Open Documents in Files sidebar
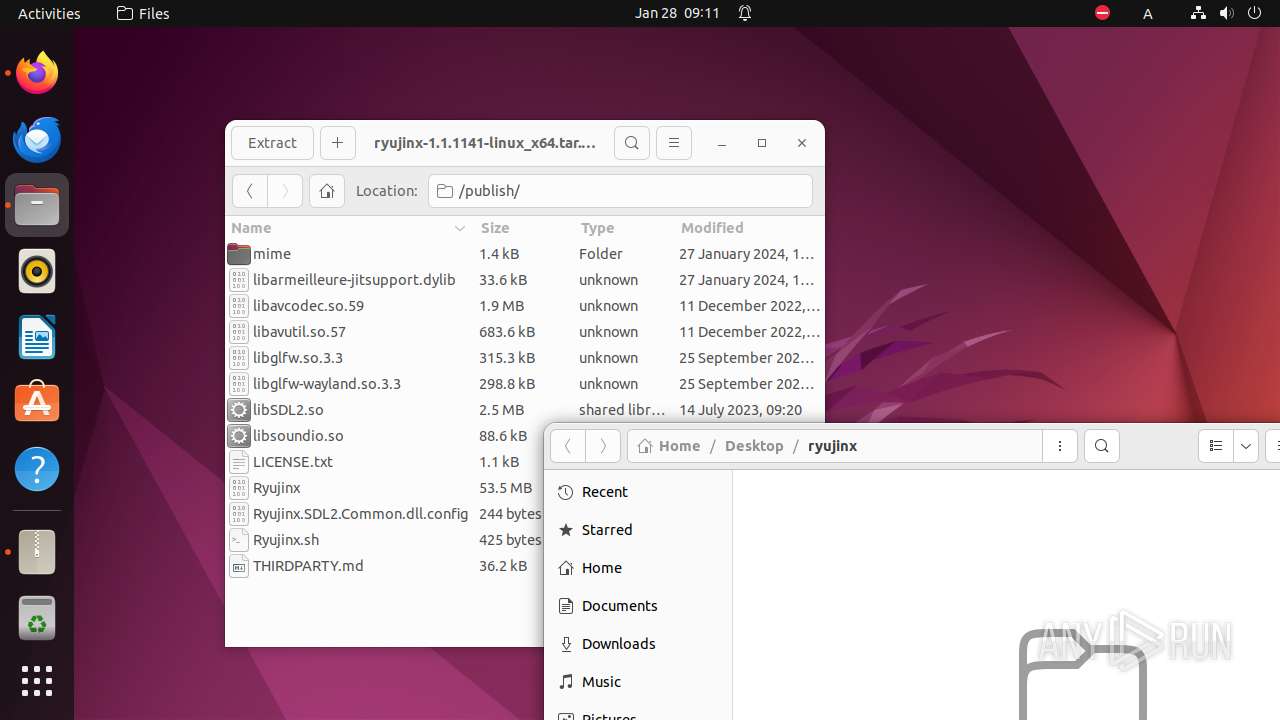 click(638, 606)
